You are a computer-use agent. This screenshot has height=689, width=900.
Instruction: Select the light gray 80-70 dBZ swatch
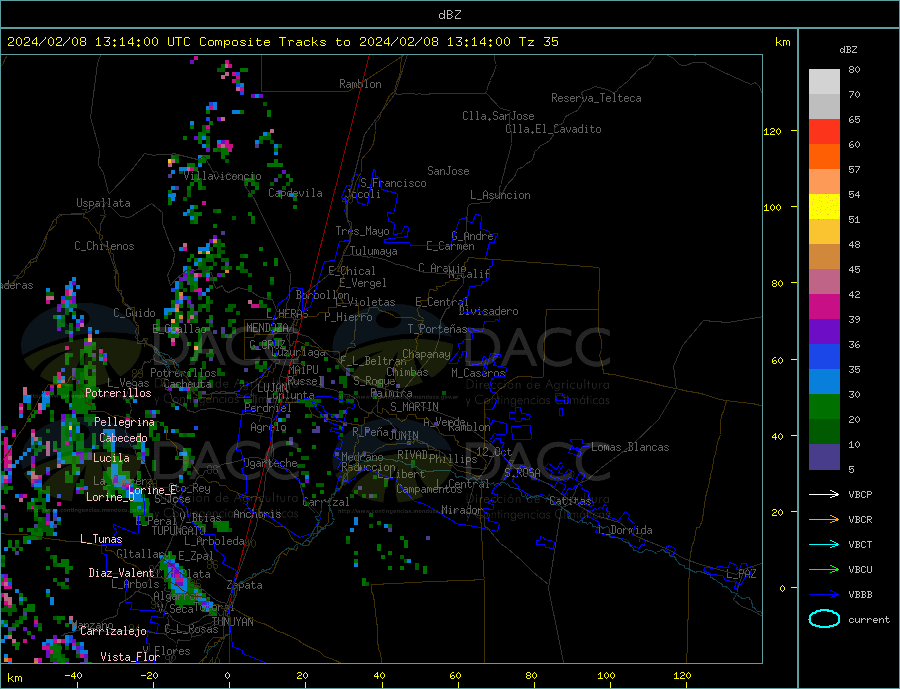pyautogui.click(x=824, y=82)
